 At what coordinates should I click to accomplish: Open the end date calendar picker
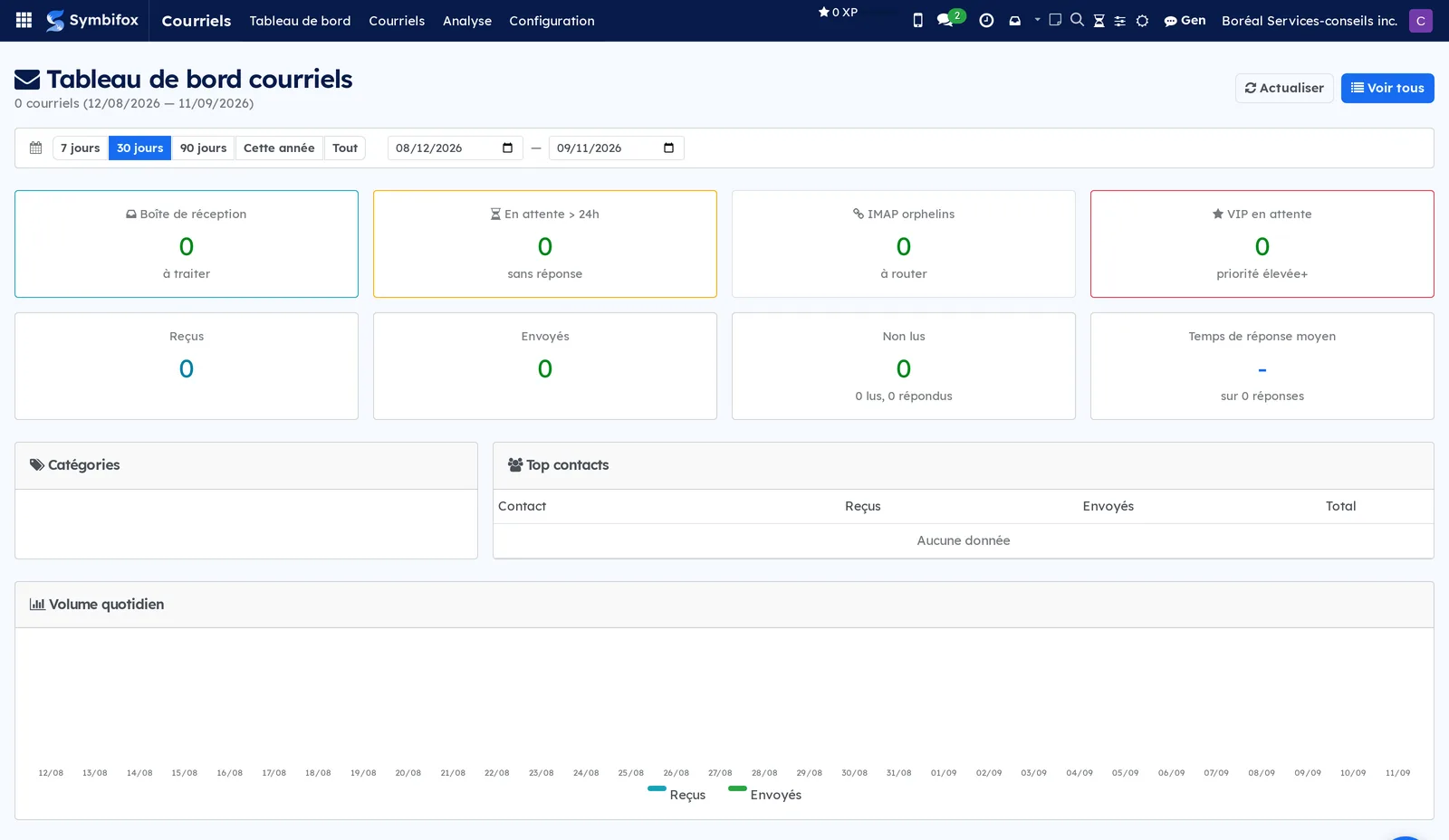668,148
